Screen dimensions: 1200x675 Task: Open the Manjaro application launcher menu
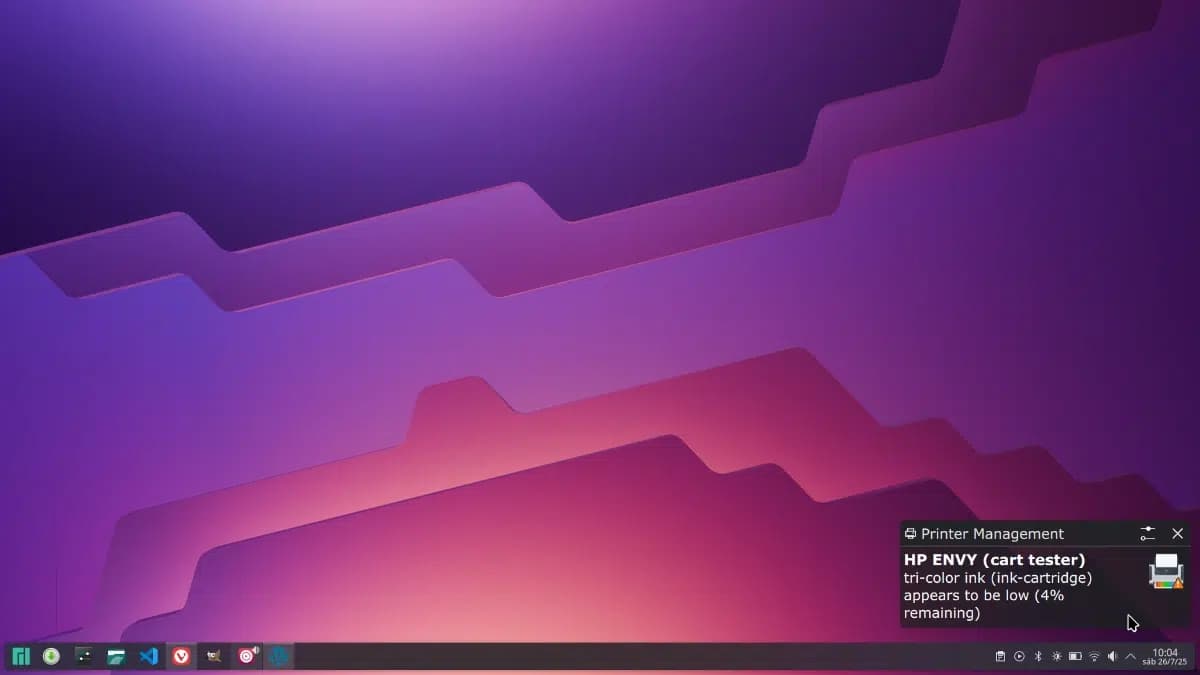tap(20, 657)
